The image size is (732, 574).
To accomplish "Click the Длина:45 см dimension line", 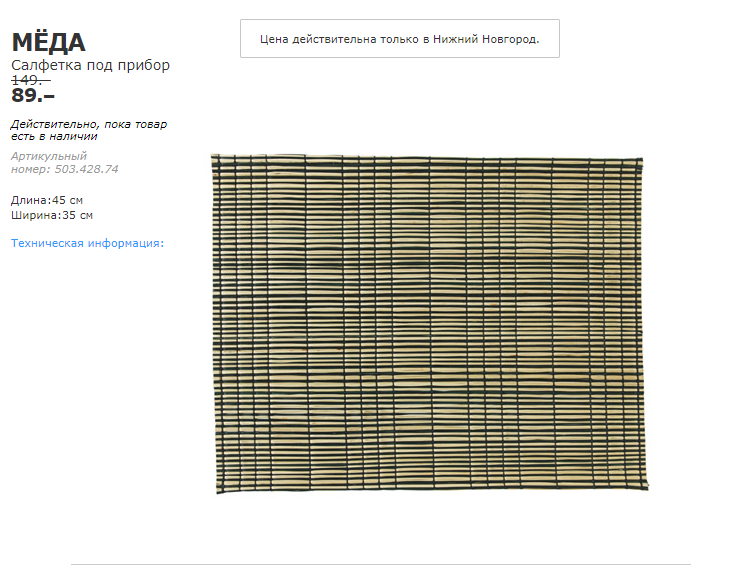I will (47, 200).
